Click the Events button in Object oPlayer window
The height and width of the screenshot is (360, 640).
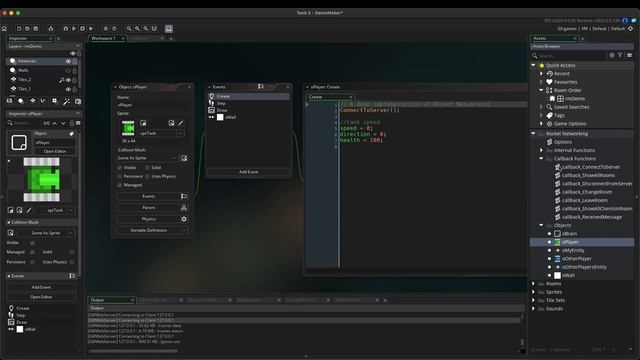pyautogui.click(x=149, y=196)
